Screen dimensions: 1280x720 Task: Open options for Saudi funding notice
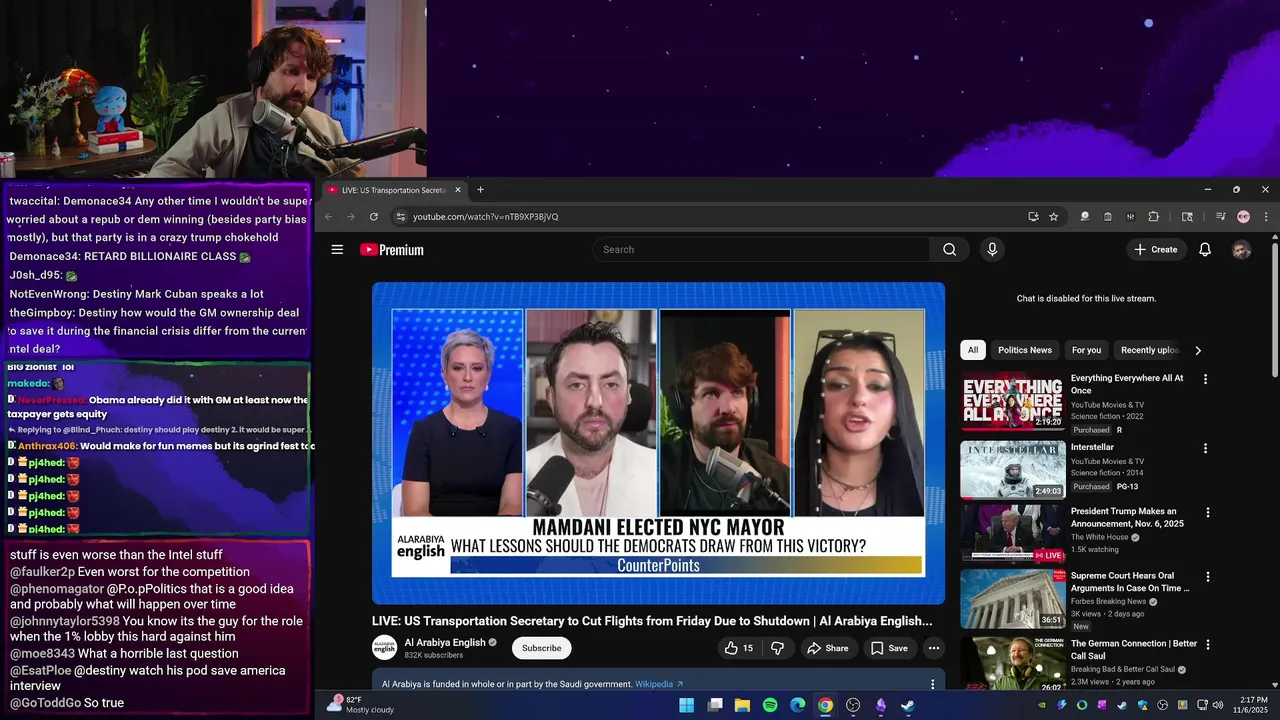[932, 684]
